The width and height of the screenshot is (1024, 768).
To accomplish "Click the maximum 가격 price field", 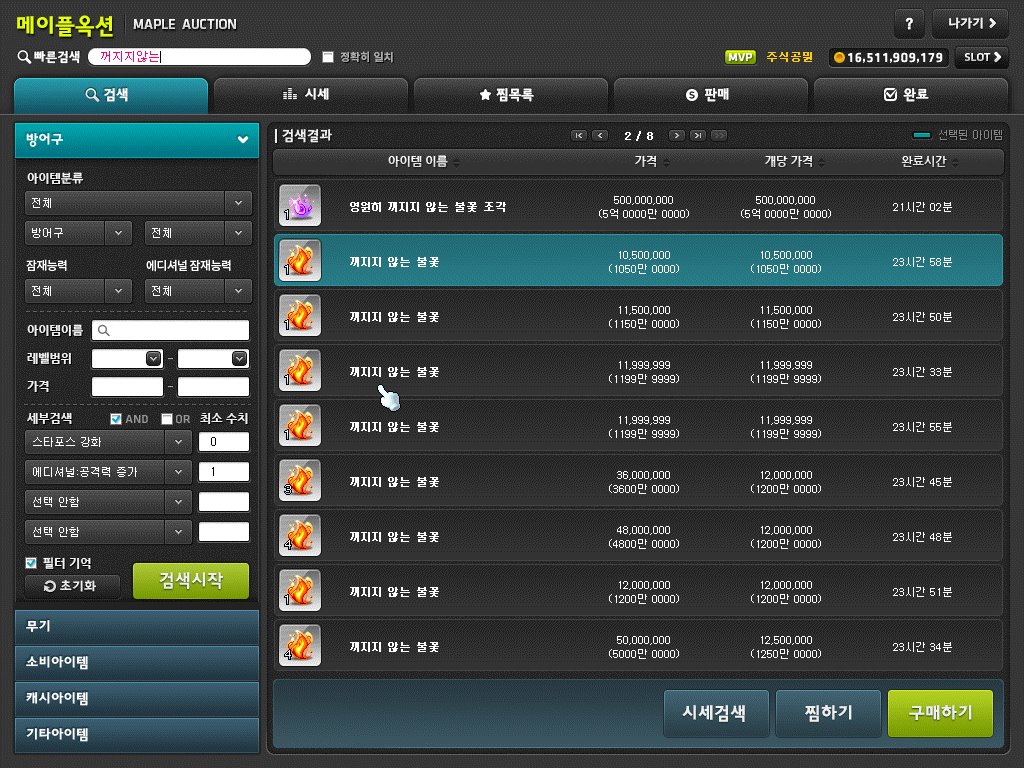I will tap(213, 387).
